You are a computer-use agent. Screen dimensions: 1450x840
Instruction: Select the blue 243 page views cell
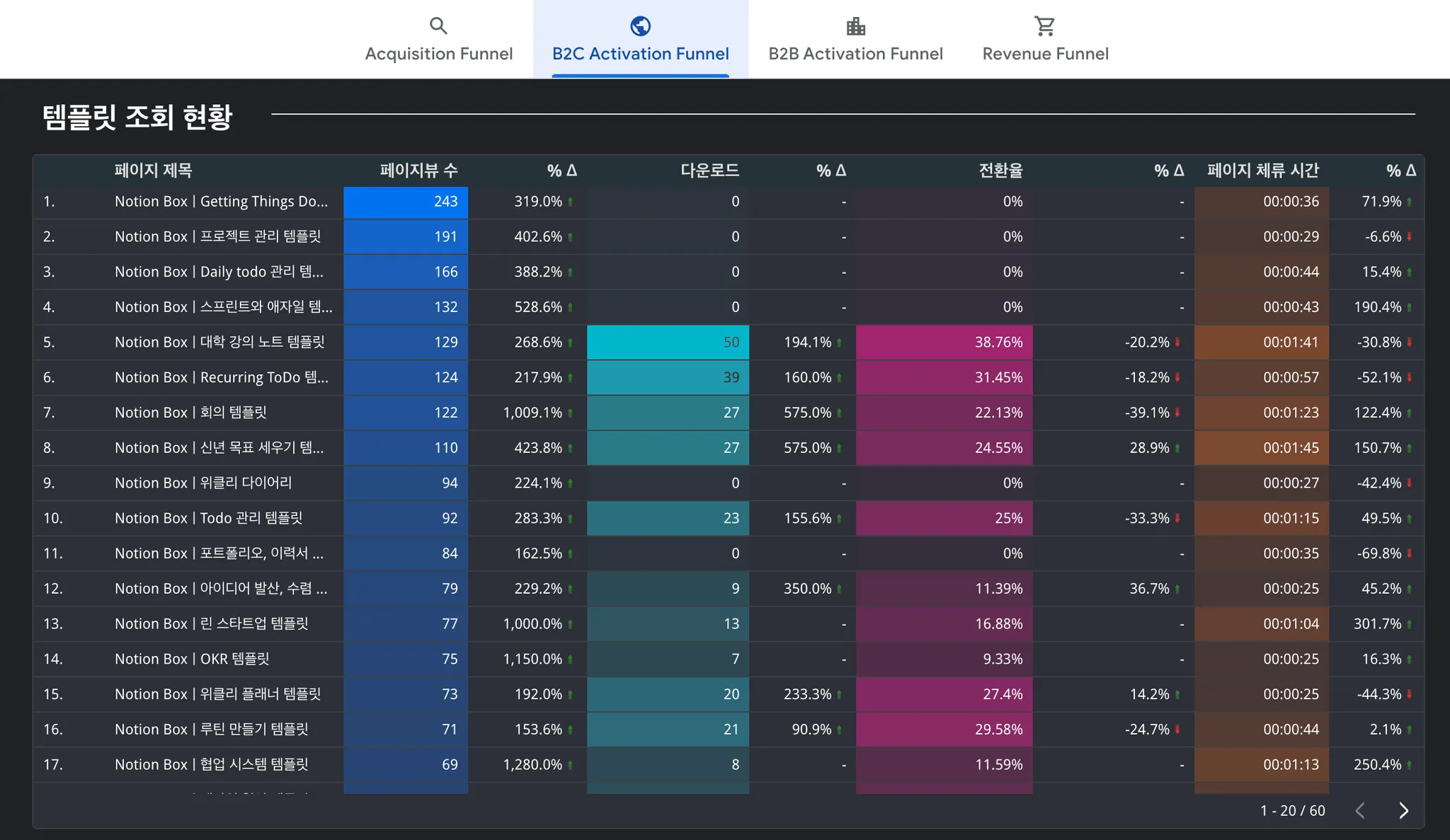pos(406,202)
